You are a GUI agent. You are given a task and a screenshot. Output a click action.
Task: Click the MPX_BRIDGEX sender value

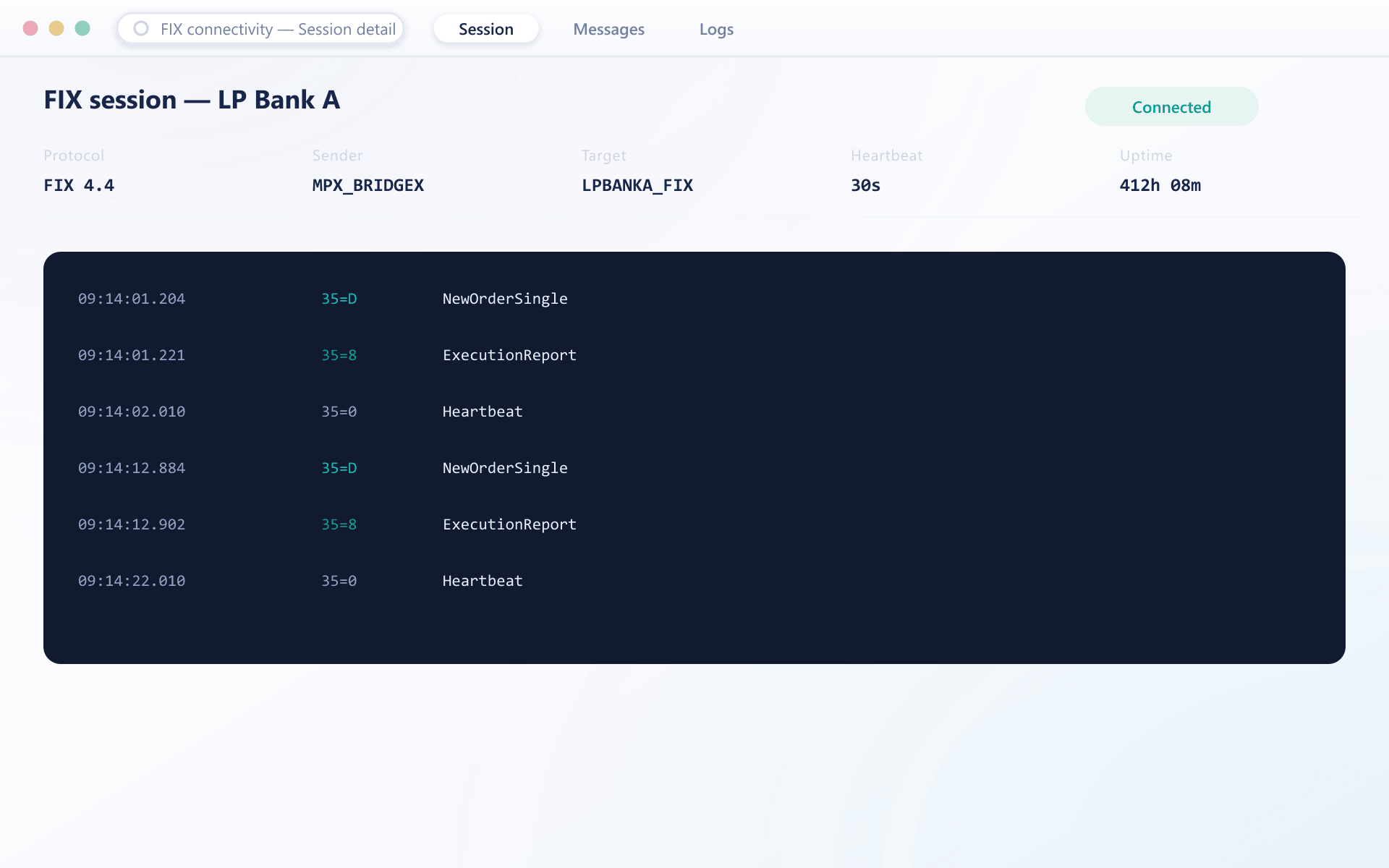[x=368, y=185]
